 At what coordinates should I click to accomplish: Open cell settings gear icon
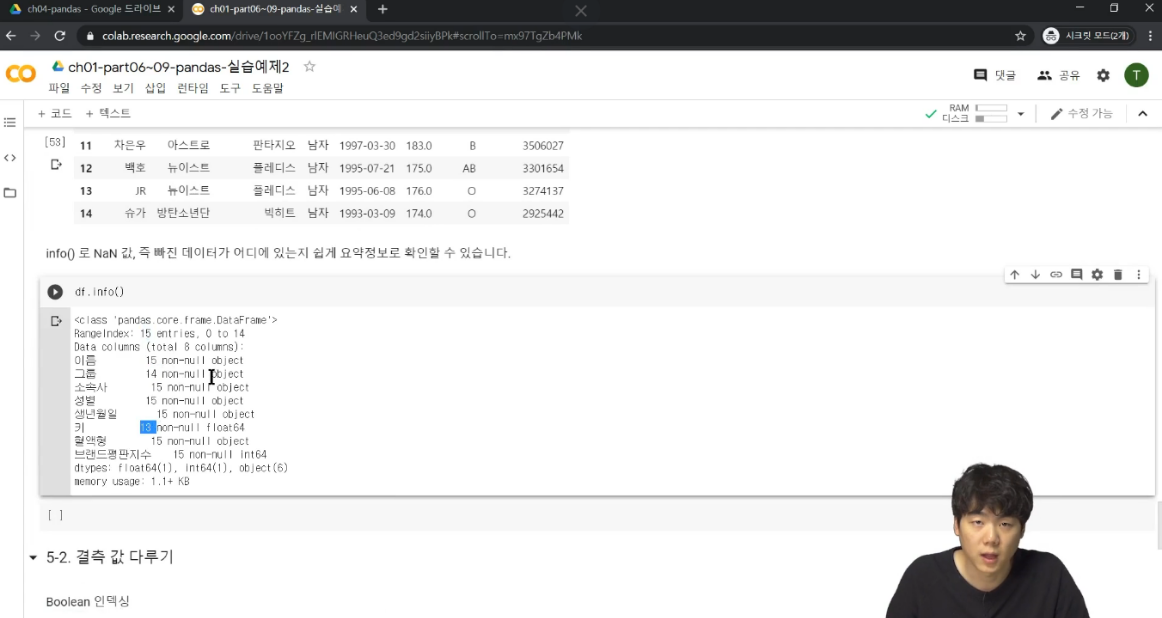1098,275
